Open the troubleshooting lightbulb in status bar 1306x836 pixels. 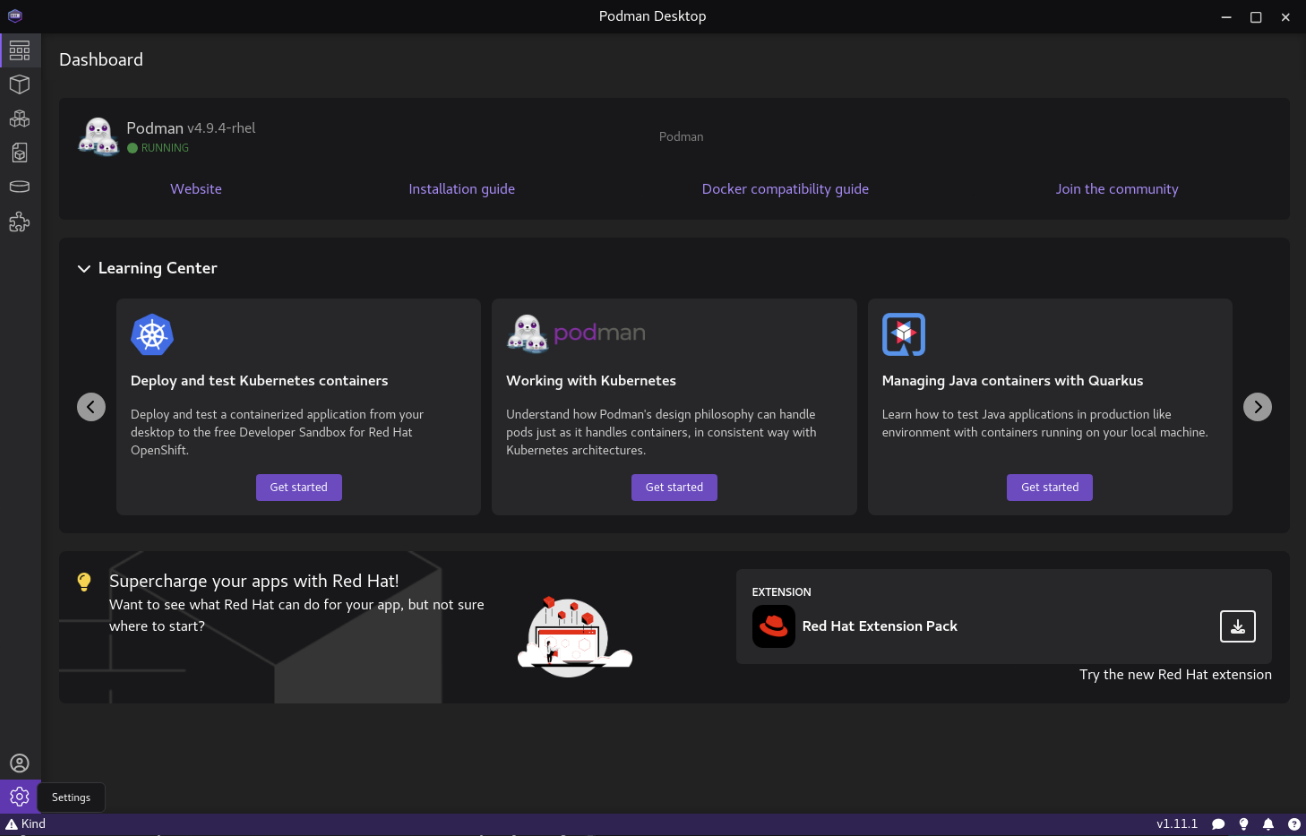coord(1244,824)
